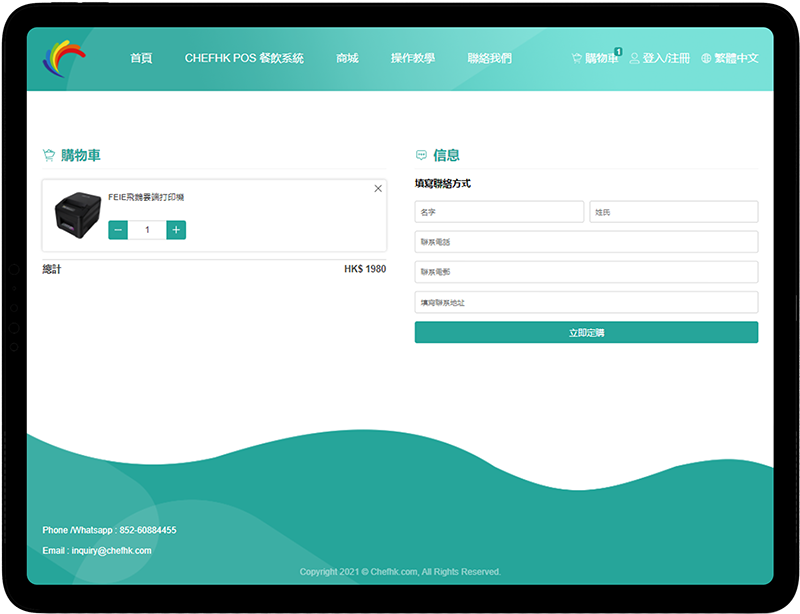The width and height of the screenshot is (800, 614).
Task: Open the FEIE飛鵝雲端打印機 product name
Action: tap(146, 197)
